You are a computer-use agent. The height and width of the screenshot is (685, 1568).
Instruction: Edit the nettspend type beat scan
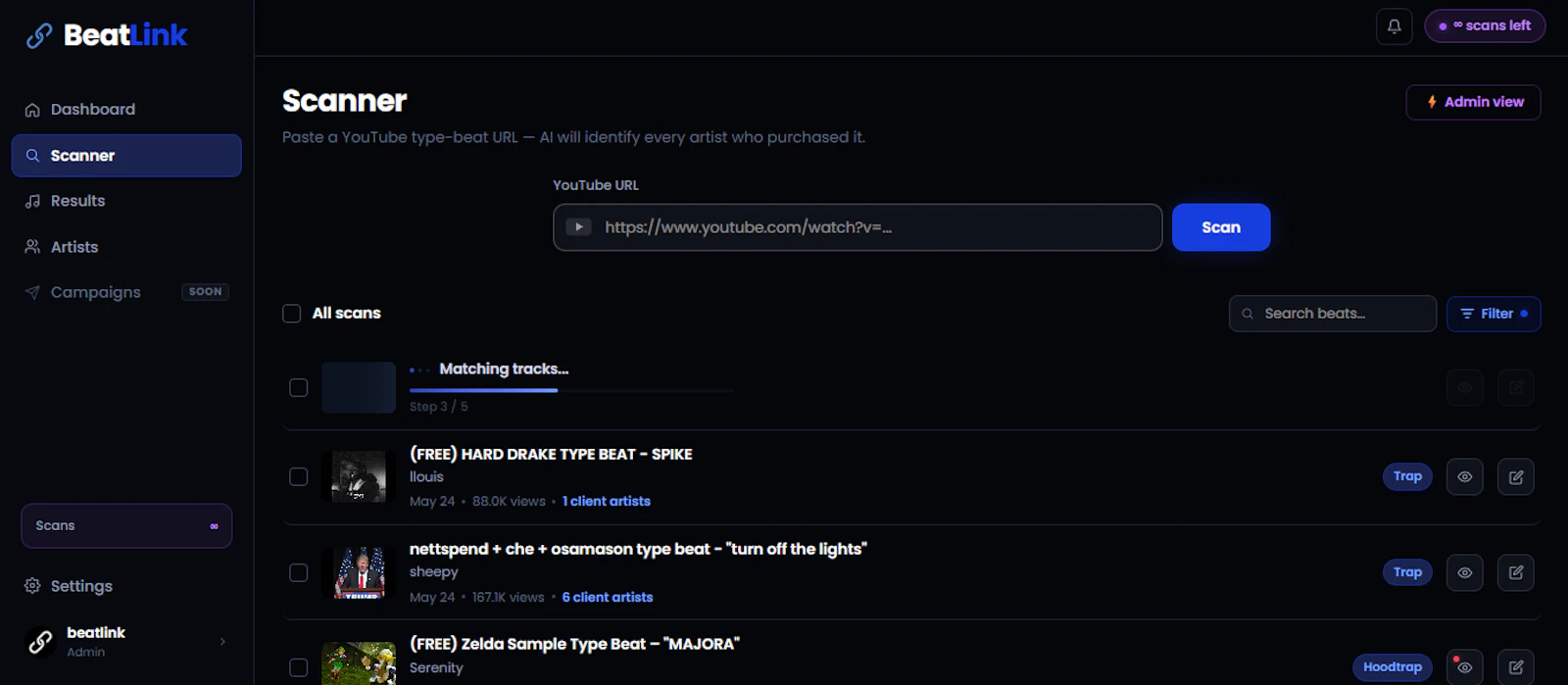coord(1516,572)
